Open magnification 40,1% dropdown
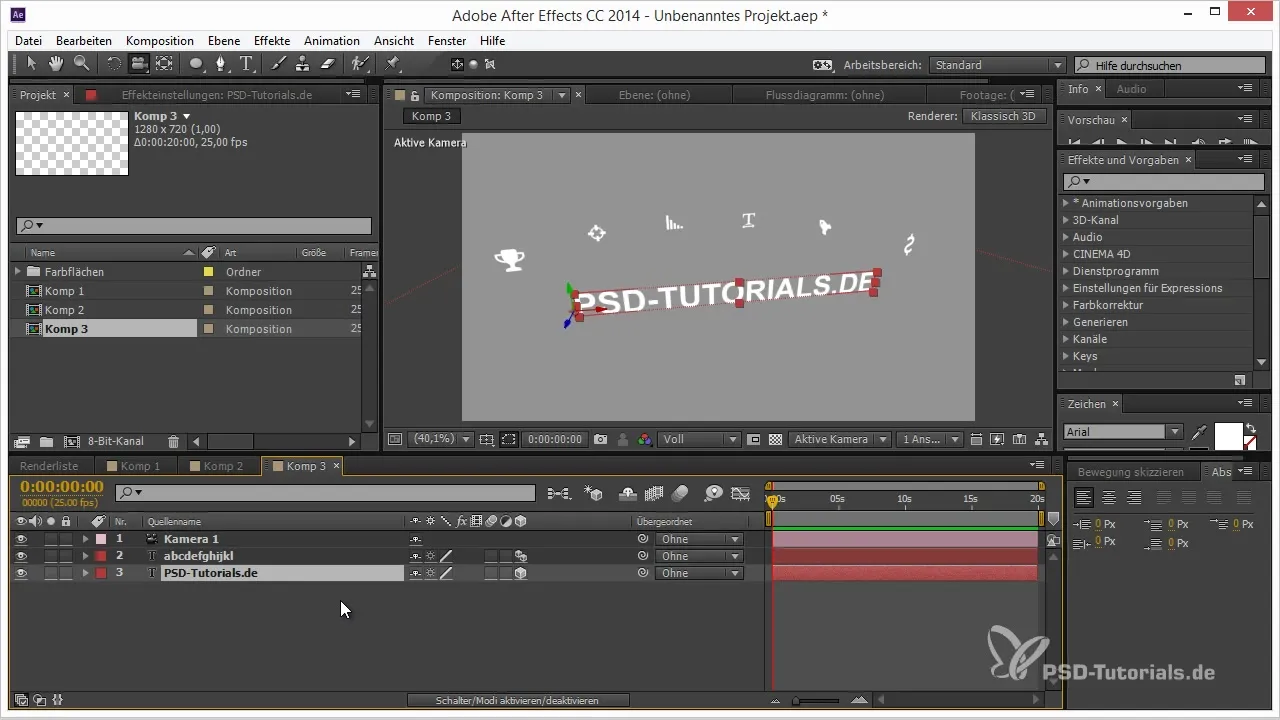The height and width of the screenshot is (720, 1280). pos(440,439)
